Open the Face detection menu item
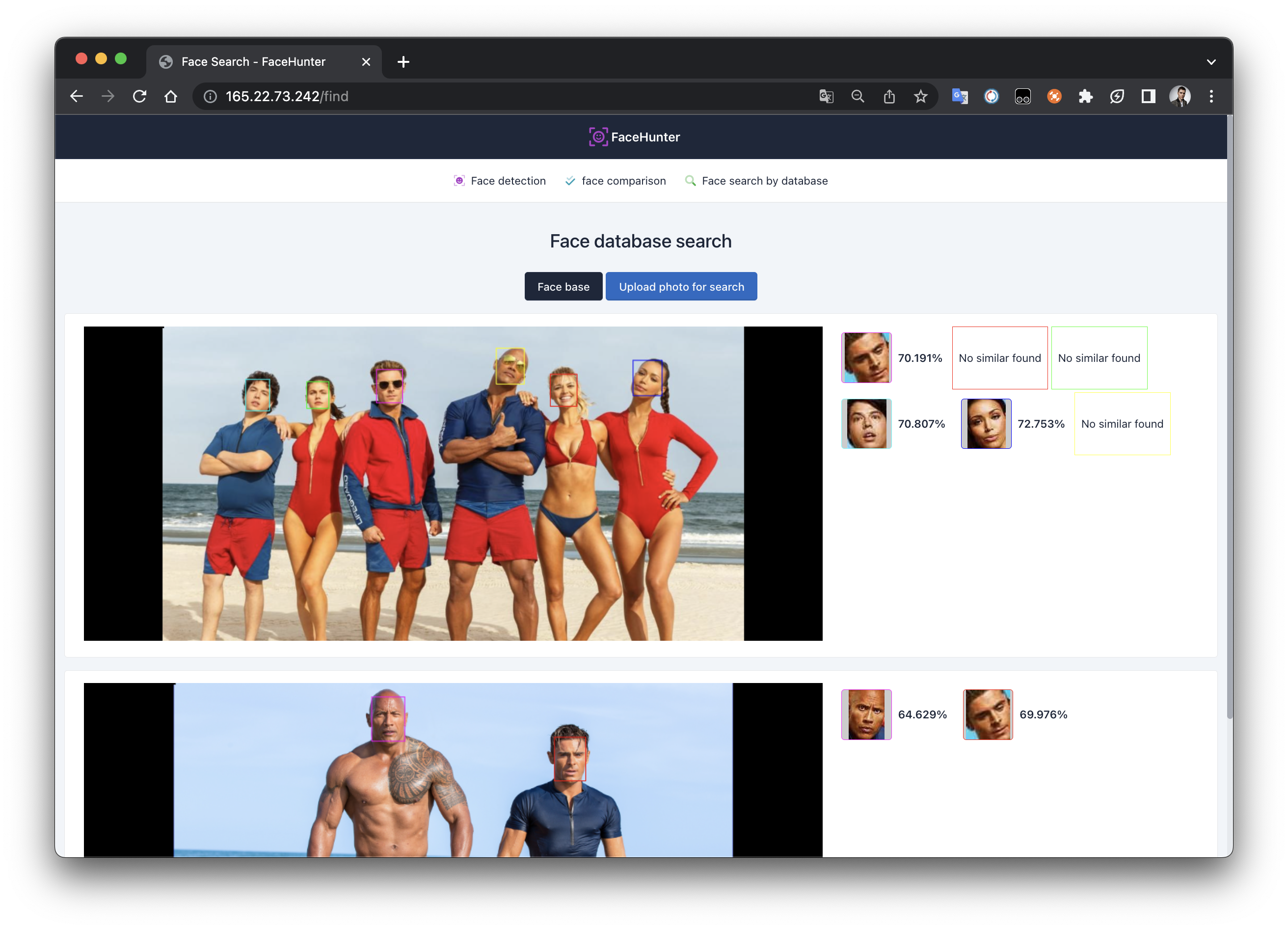Viewport: 1288px width, 930px height. (500, 181)
